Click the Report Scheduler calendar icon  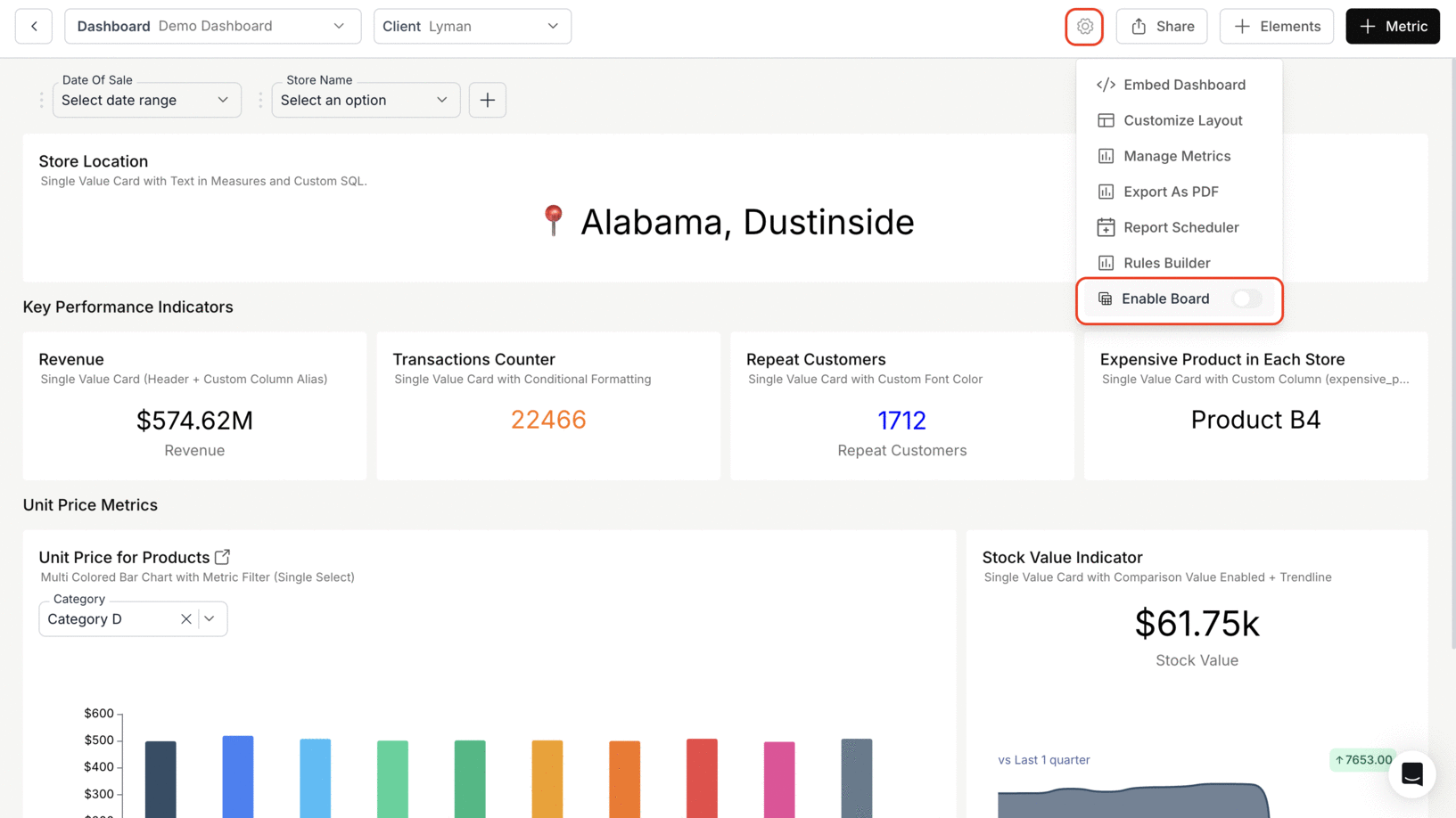pos(1106,227)
